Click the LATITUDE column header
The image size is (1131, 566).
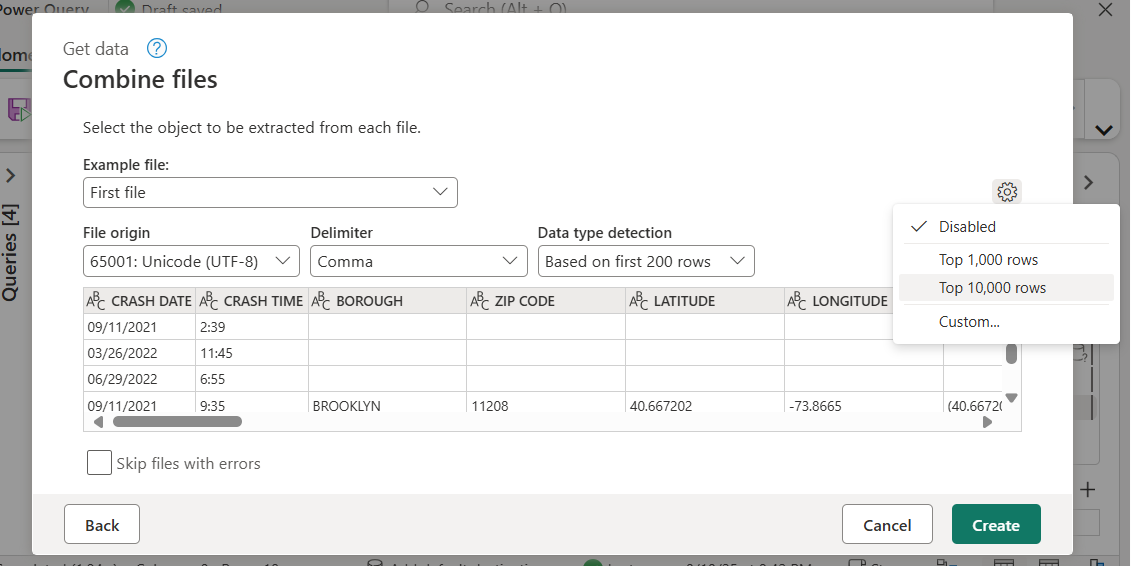[705, 301]
